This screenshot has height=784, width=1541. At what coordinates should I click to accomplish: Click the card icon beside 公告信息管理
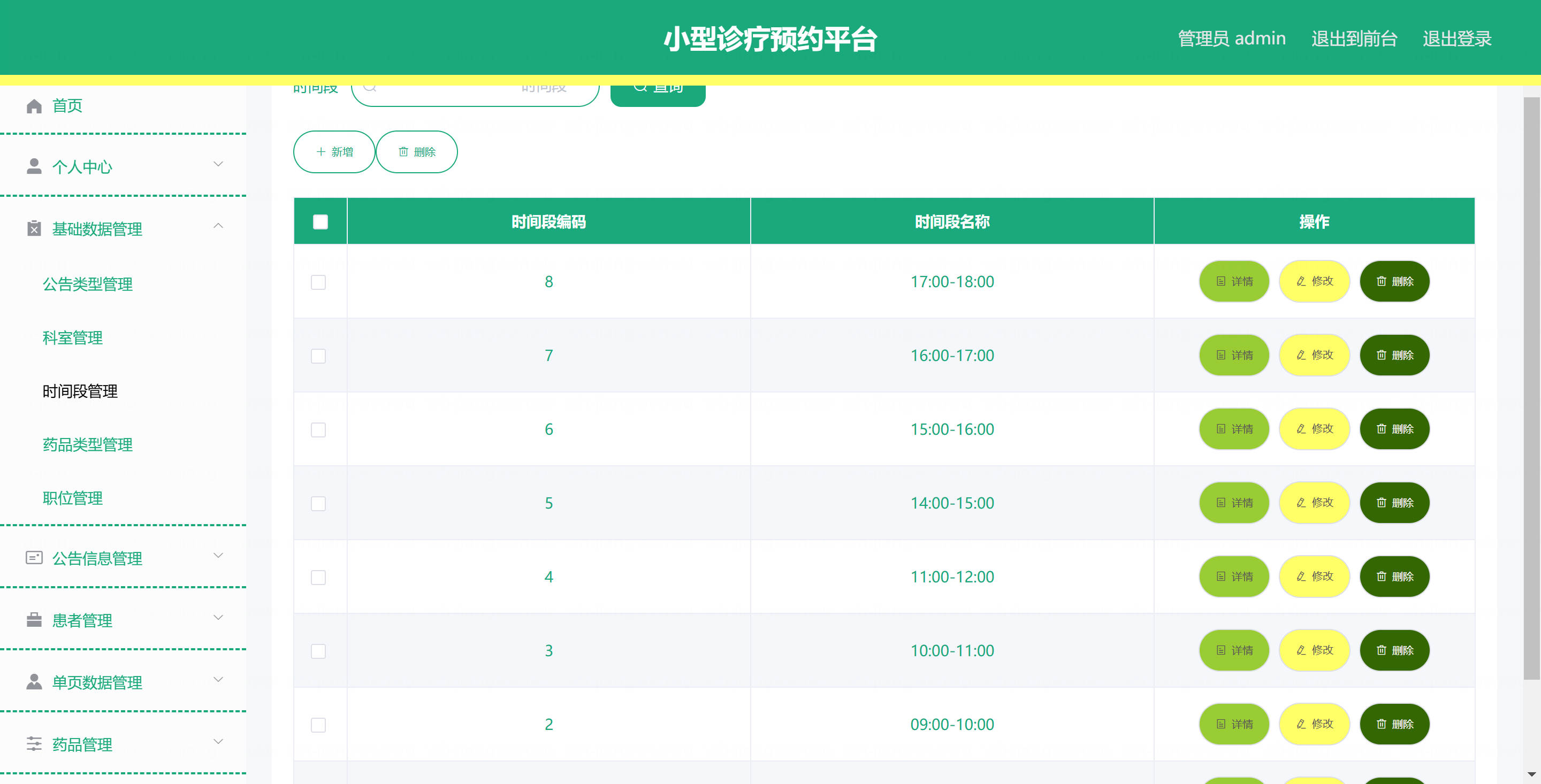[x=34, y=557]
